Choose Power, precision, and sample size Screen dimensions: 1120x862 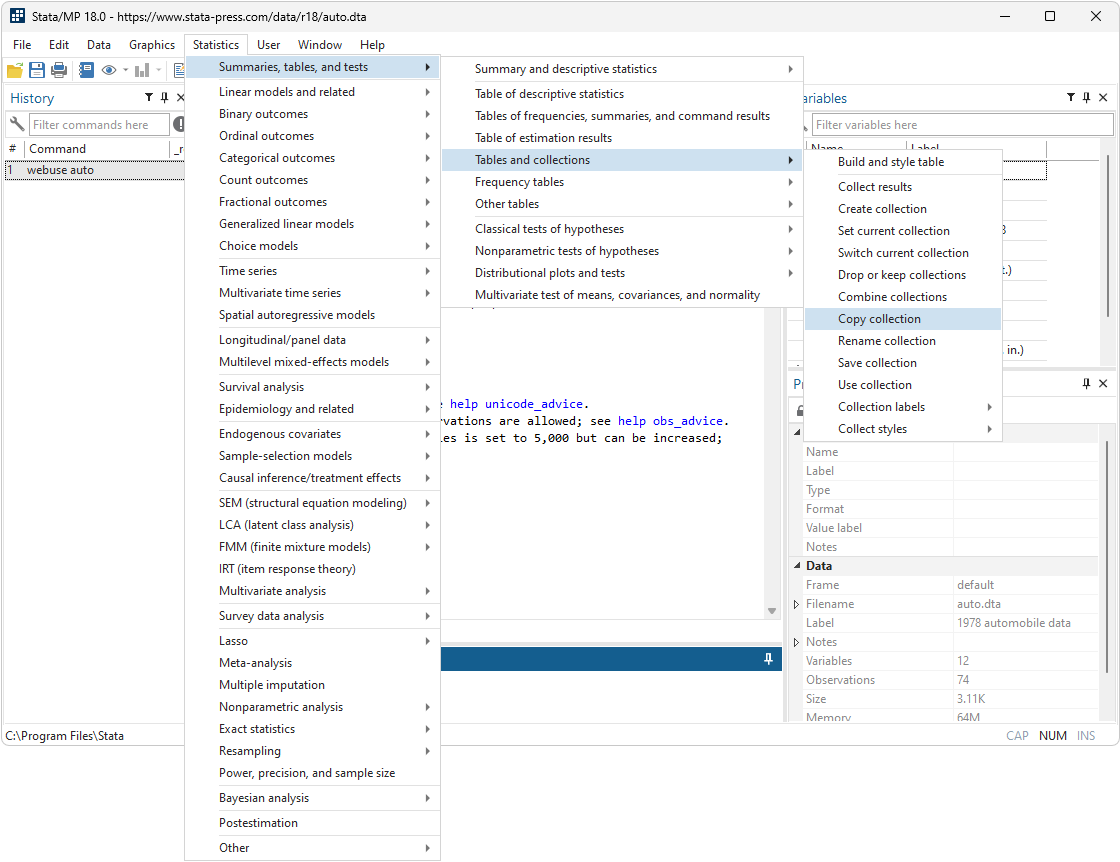[312, 773]
